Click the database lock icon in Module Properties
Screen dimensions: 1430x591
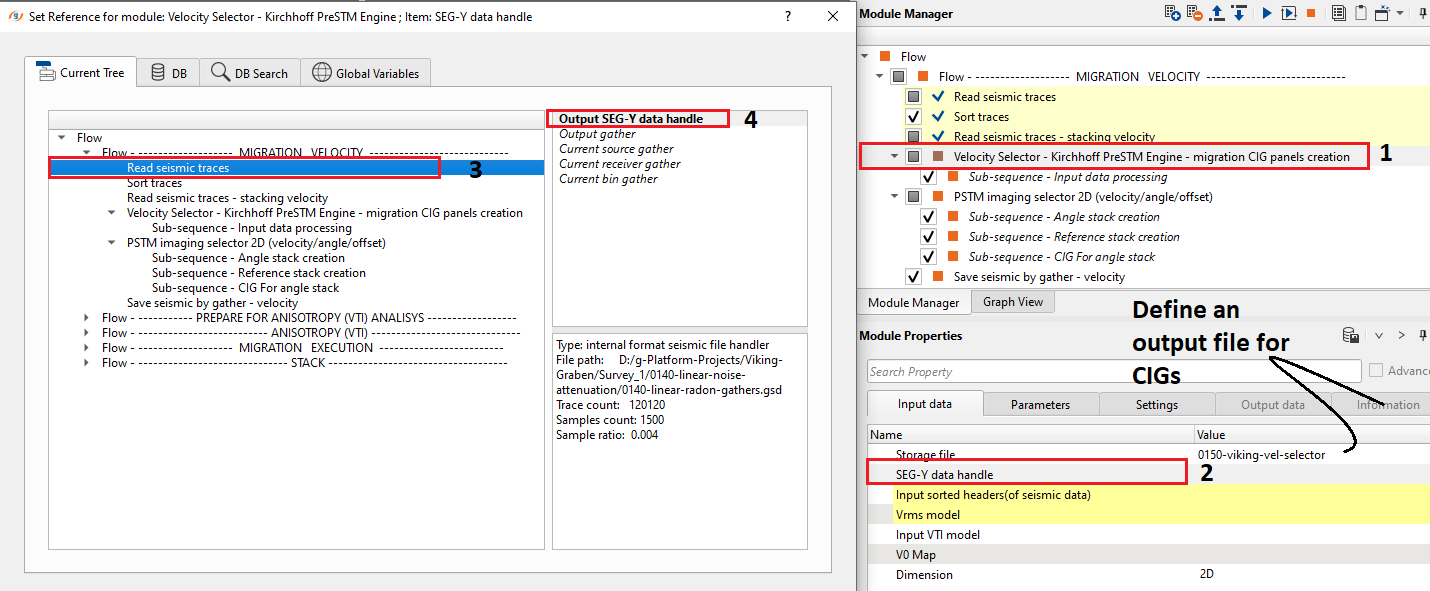1350,336
